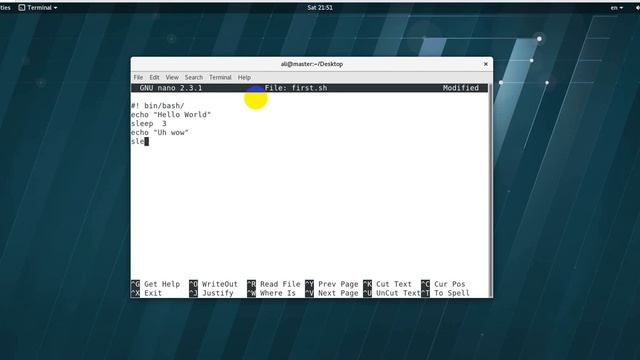Open the View menu in terminal
This screenshot has height=360, width=640.
[172, 77]
